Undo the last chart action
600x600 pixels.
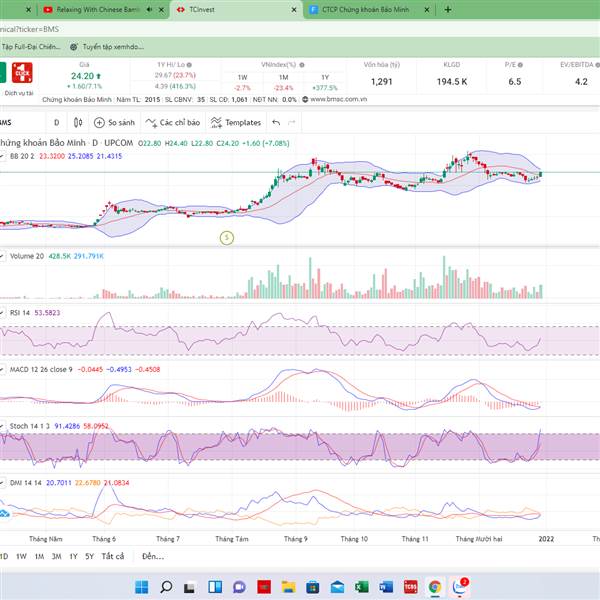276,122
